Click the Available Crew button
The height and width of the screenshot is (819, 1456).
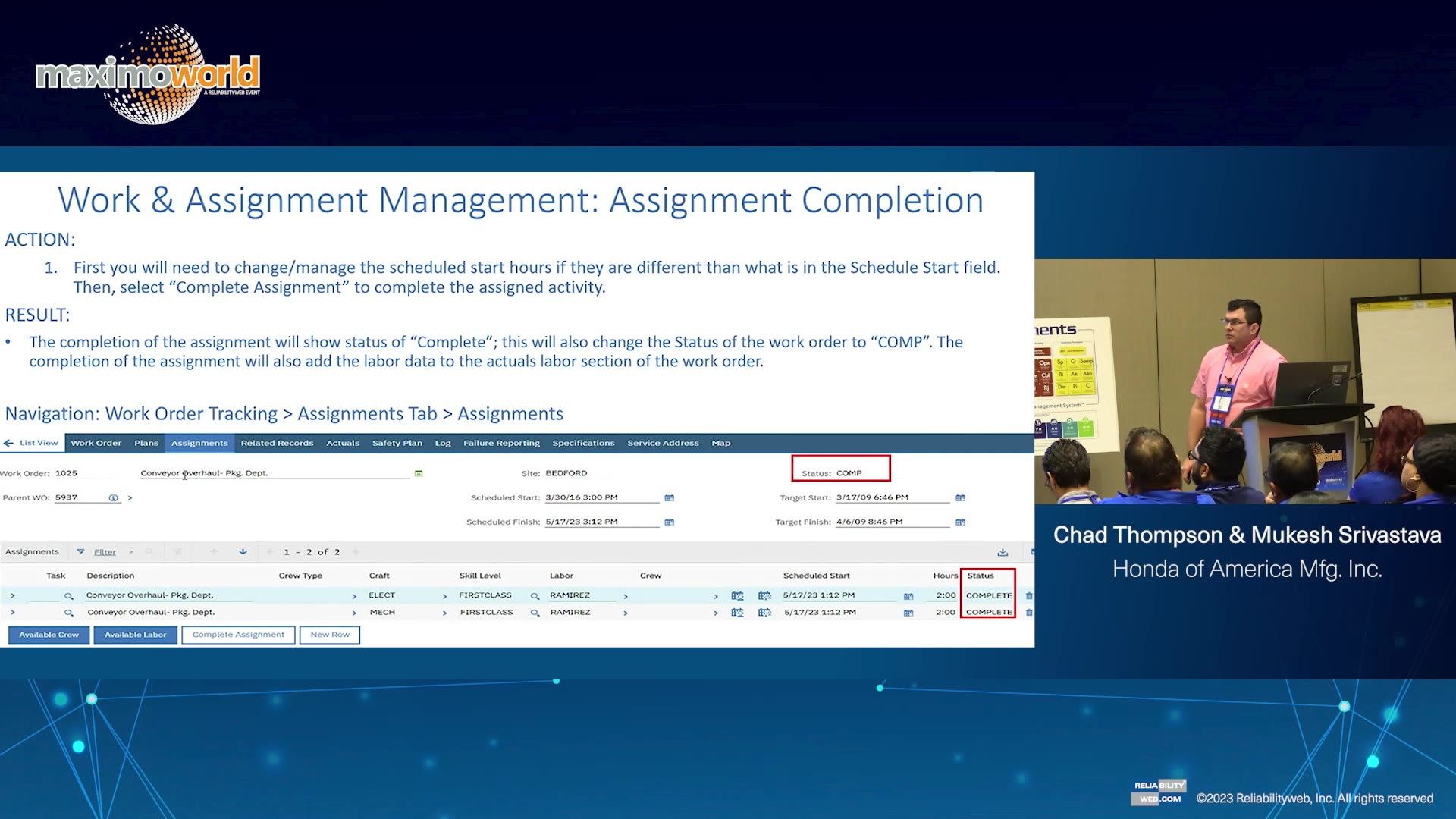48,635
